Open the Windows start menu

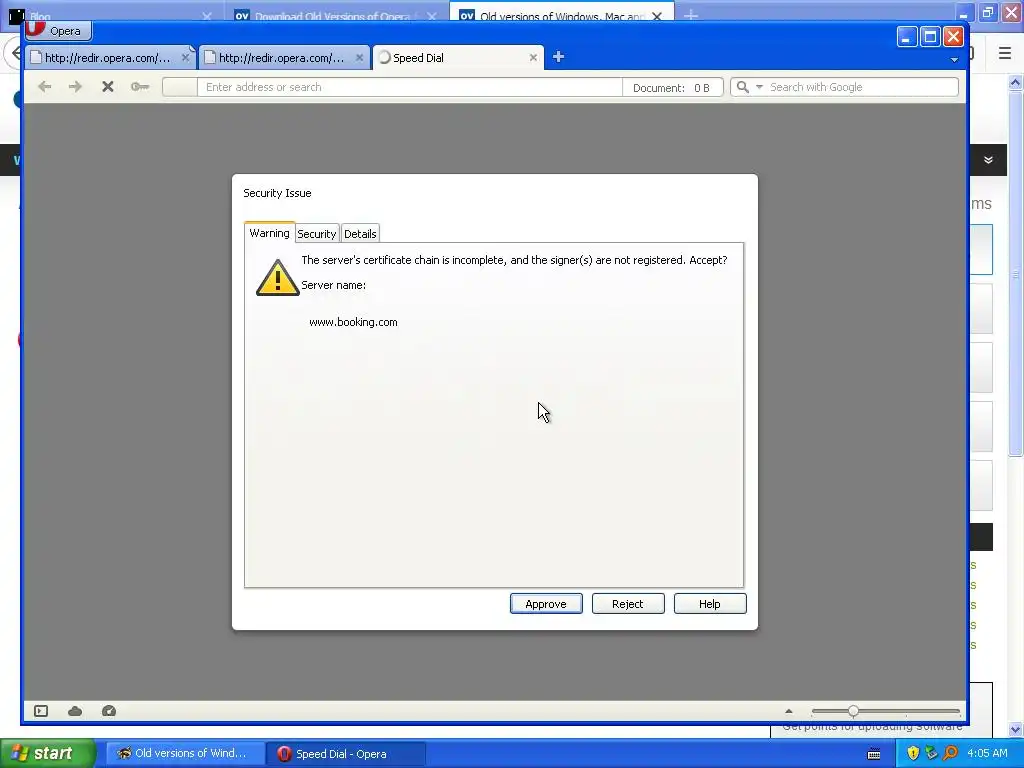click(48, 753)
